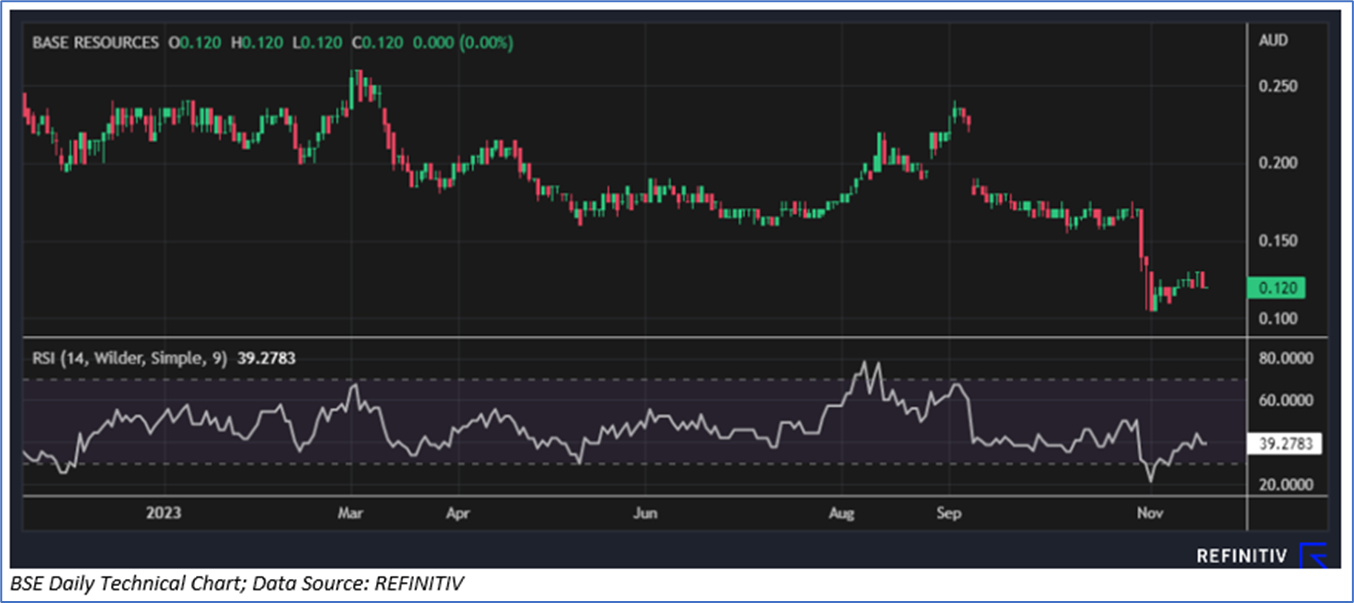Click the 2023 time axis label
Screen dimensions: 1354x603
pyautogui.click(x=162, y=513)
